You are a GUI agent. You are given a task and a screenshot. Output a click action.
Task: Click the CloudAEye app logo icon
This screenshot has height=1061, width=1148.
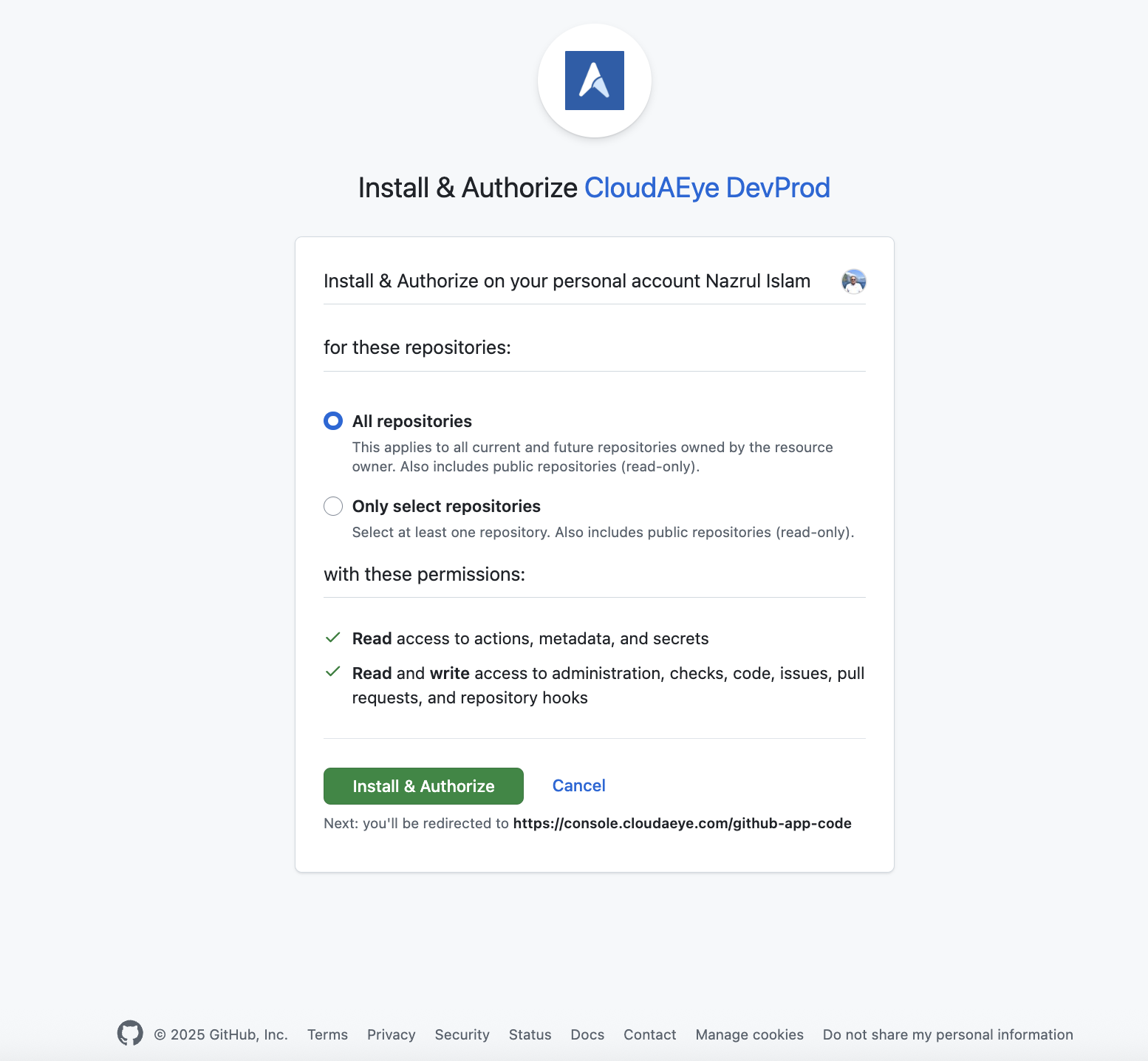pyautogui.click(x=594, y=81)
